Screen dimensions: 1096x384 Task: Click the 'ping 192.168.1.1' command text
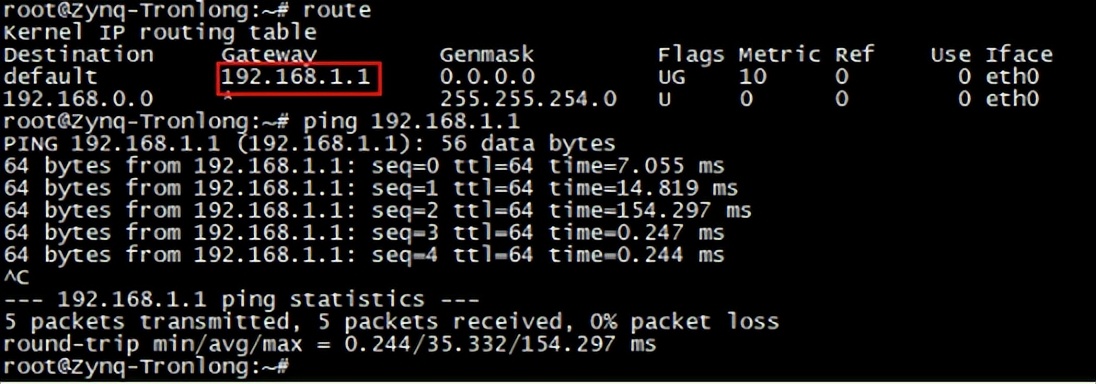(x=412, y=122)
